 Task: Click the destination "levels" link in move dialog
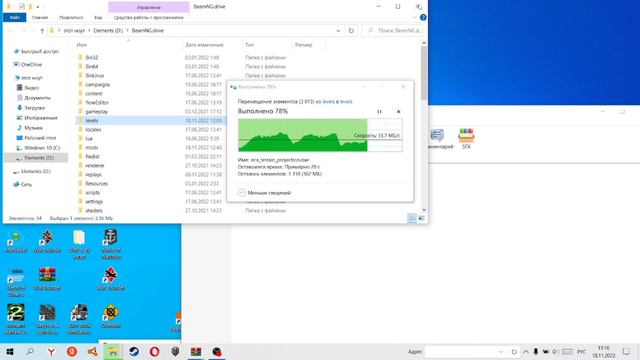346,102
